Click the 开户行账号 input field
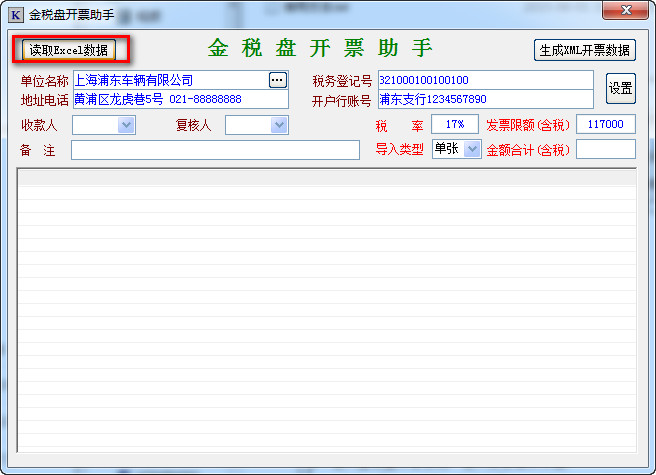The image size is (656, 475). pyautogui.click(x=486, y=100)
